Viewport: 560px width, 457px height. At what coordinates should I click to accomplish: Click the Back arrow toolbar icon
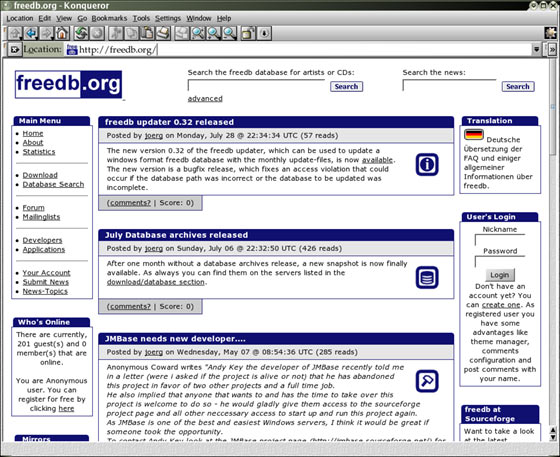(x=31, y=33)
